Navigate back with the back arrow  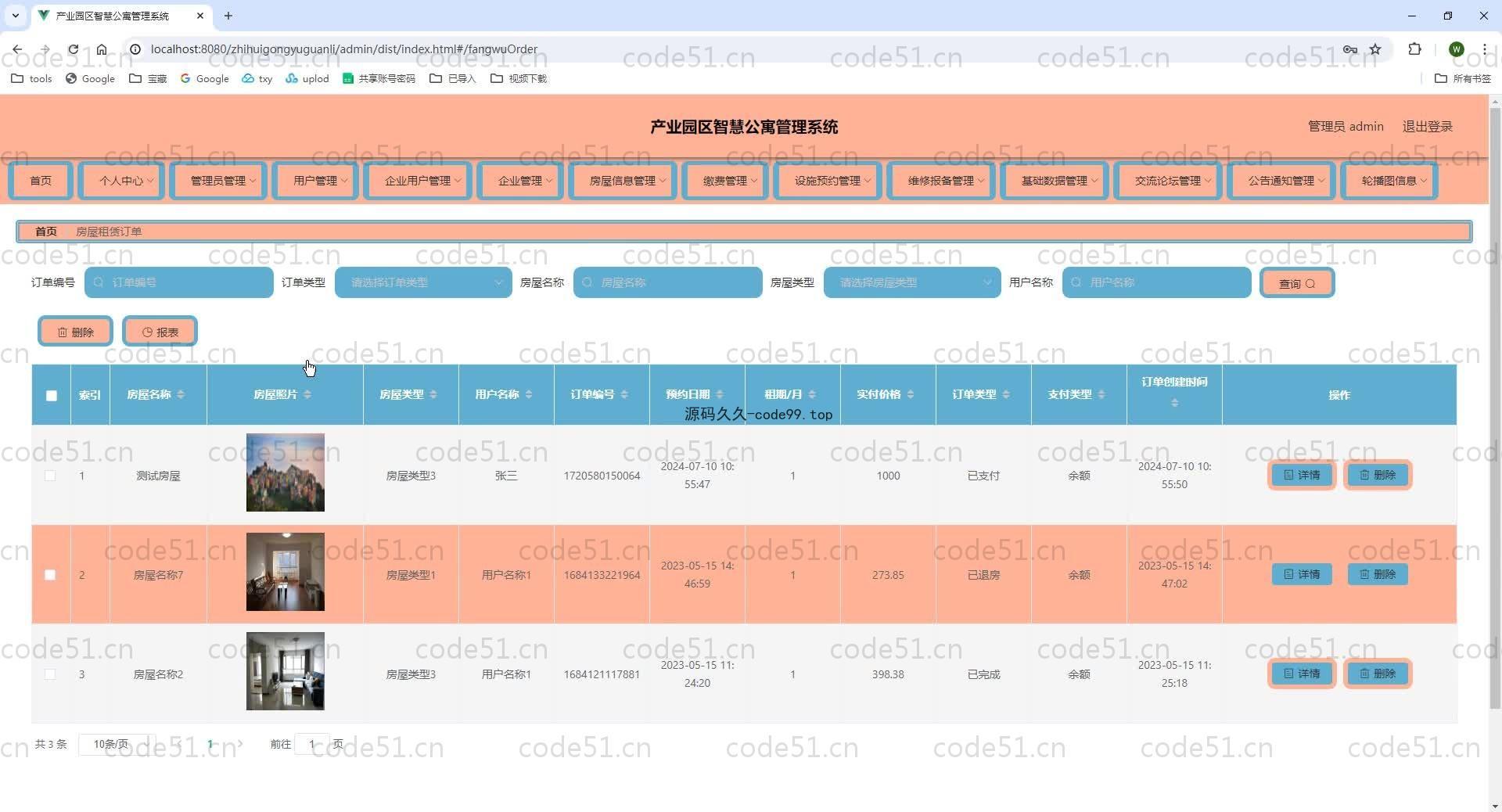click(17, 49)
